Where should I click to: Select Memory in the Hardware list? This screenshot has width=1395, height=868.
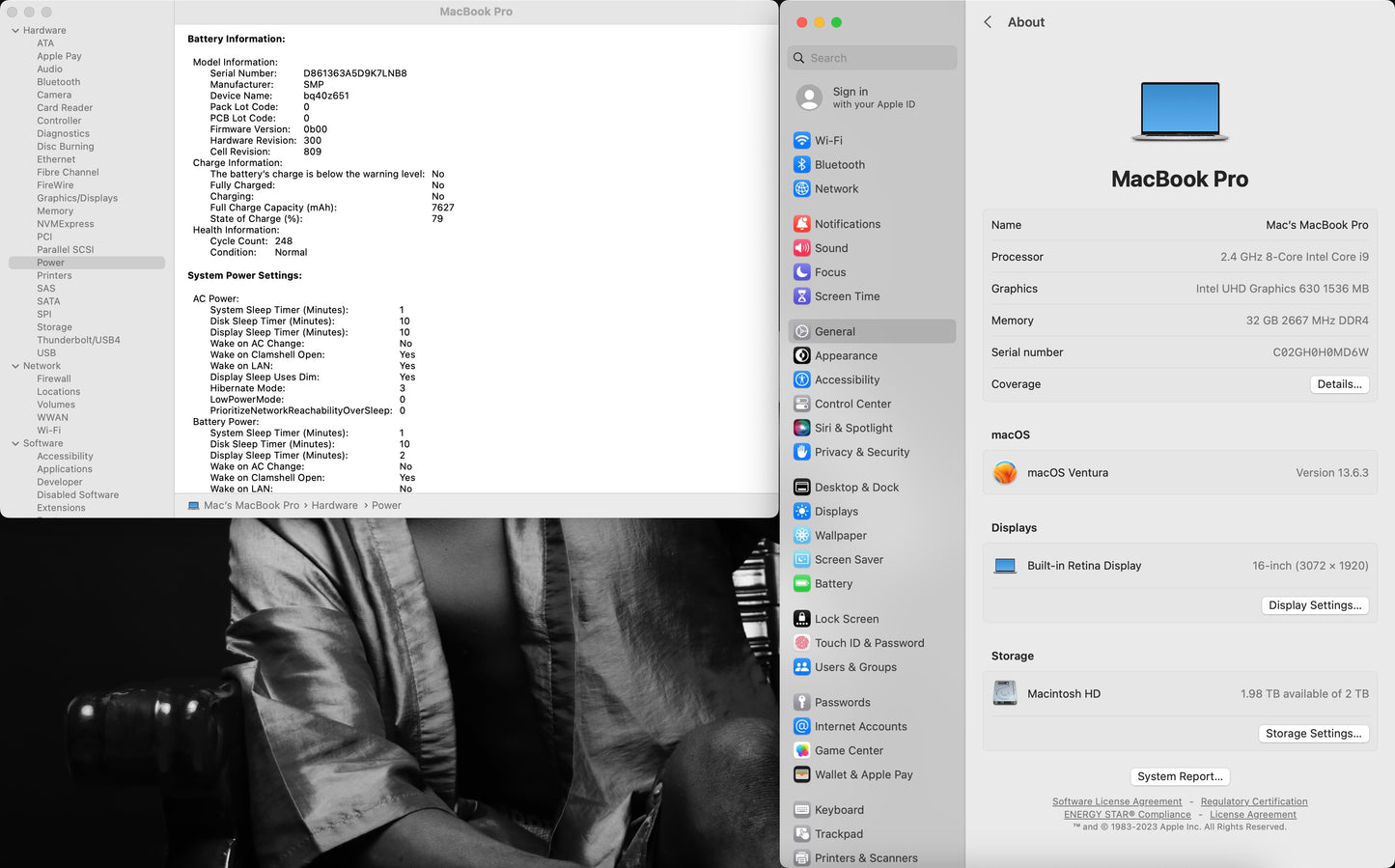(x=55, y=210)
